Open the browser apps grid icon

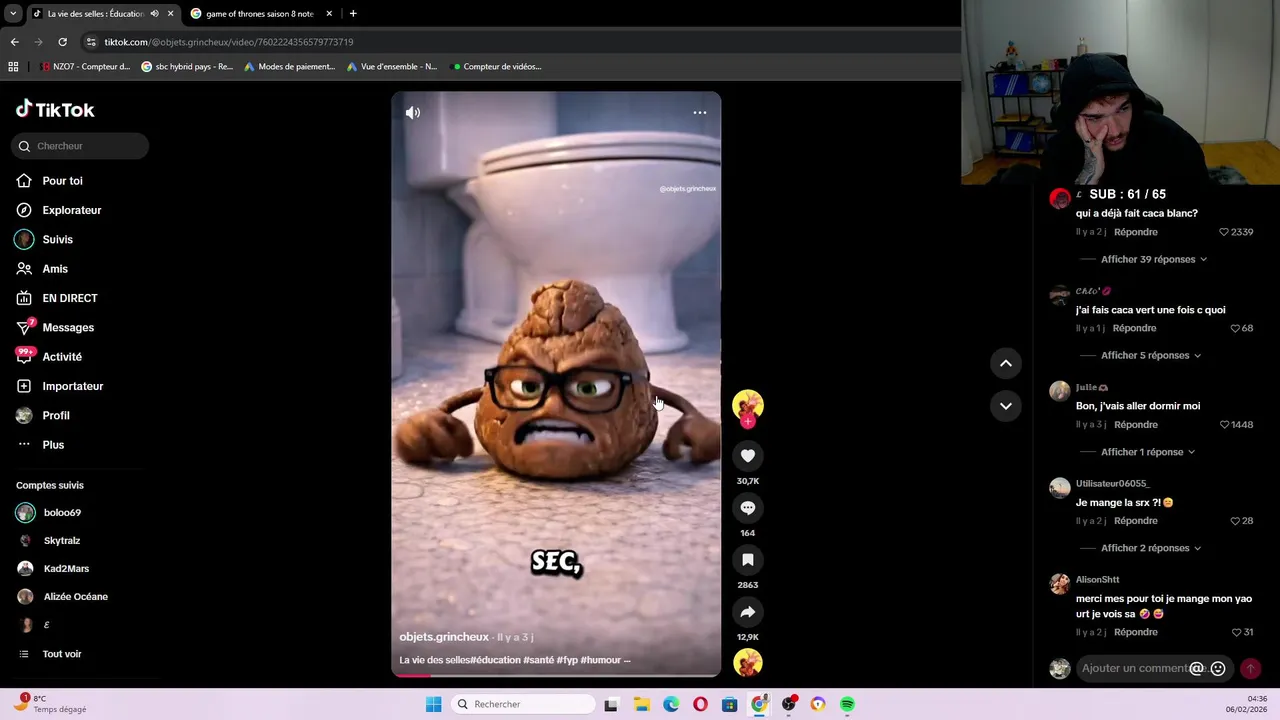point(13,67)
